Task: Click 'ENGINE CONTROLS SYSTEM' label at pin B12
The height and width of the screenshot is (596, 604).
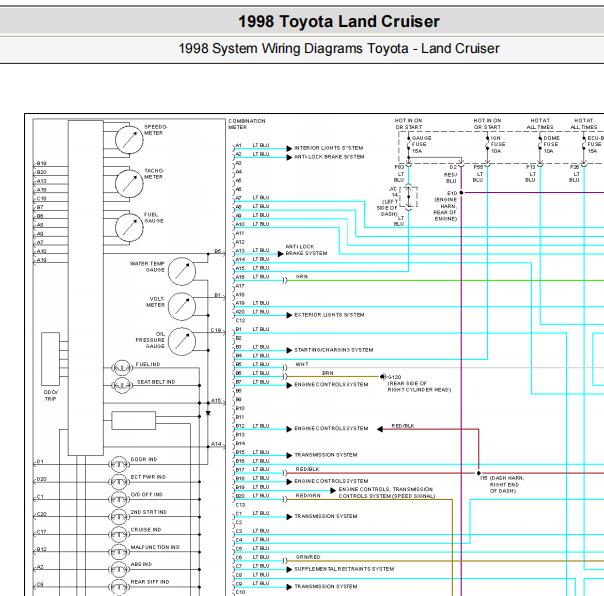Action: pyautogui.click(x=331, y=429)
